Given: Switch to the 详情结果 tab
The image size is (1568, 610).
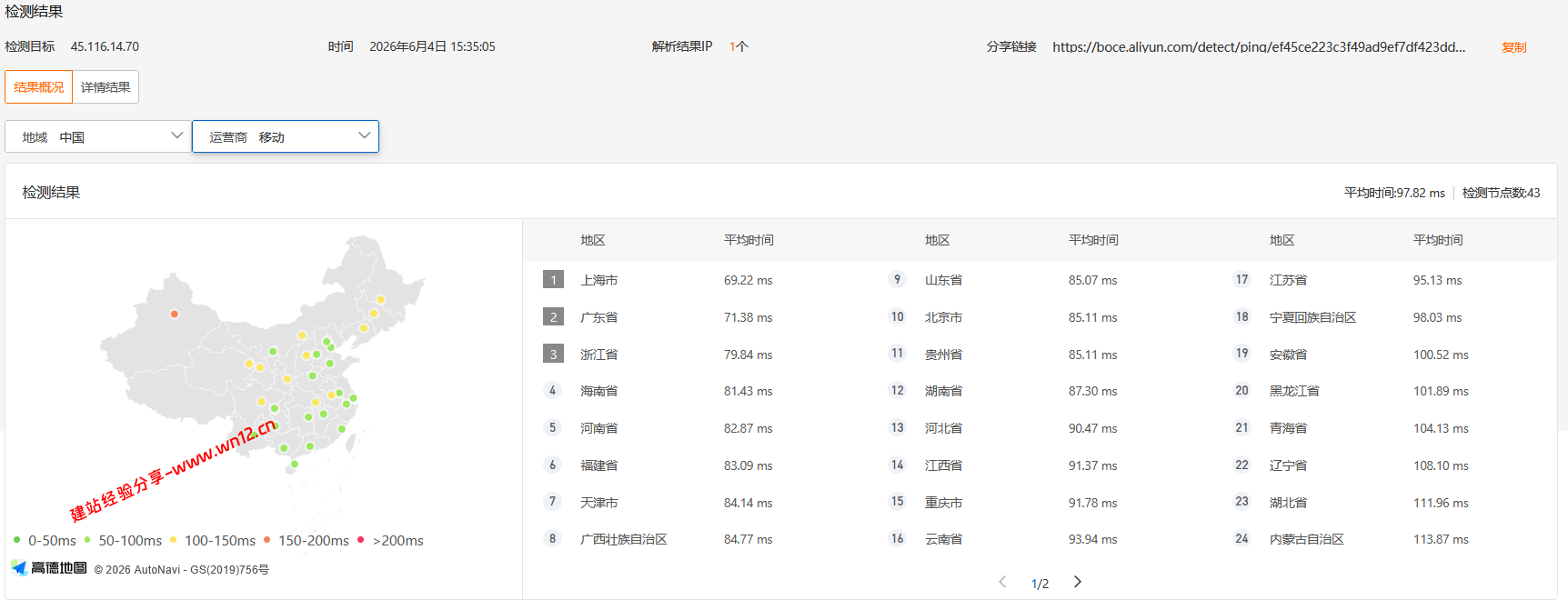Looking at the screenshot, I should tap(106, 87).
